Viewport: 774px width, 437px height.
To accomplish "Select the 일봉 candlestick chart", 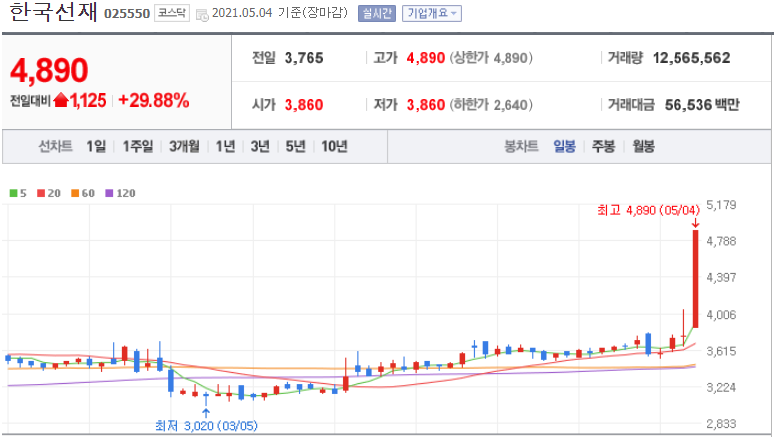I will click(564, 146).
